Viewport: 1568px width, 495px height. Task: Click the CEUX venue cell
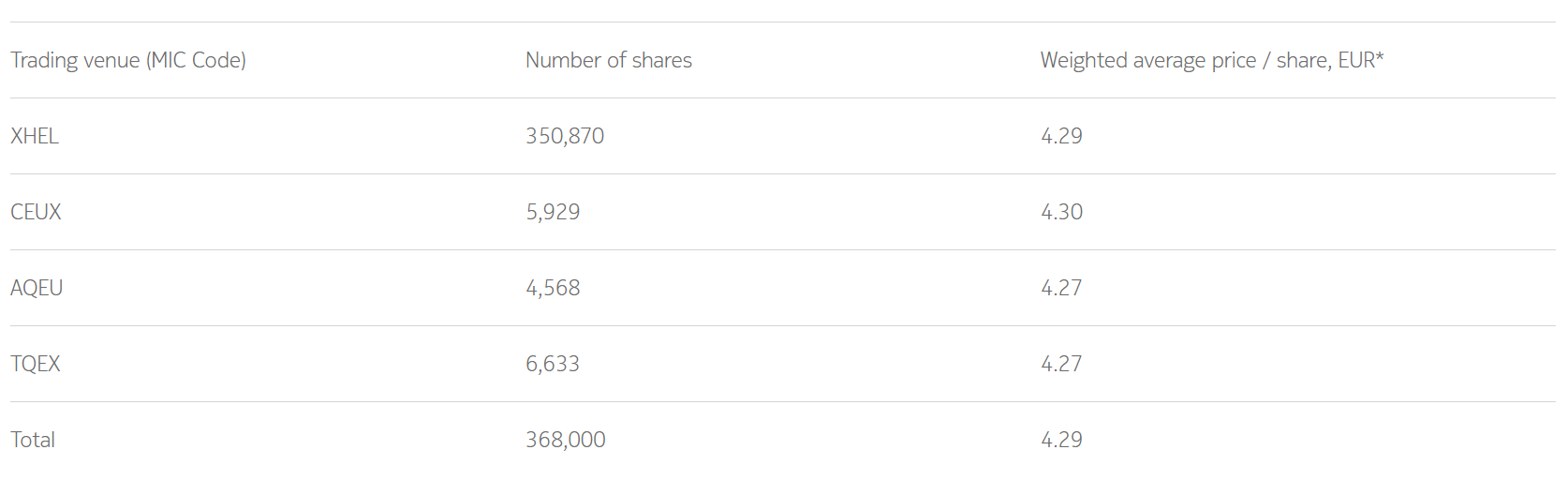[x=36, y=212]
